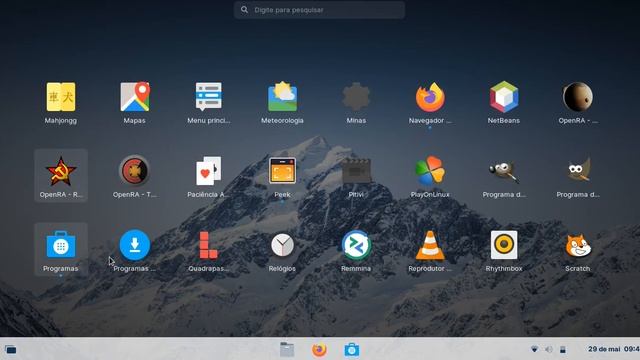
Task: Open the Meteorologia weather app
Action: 282,97
